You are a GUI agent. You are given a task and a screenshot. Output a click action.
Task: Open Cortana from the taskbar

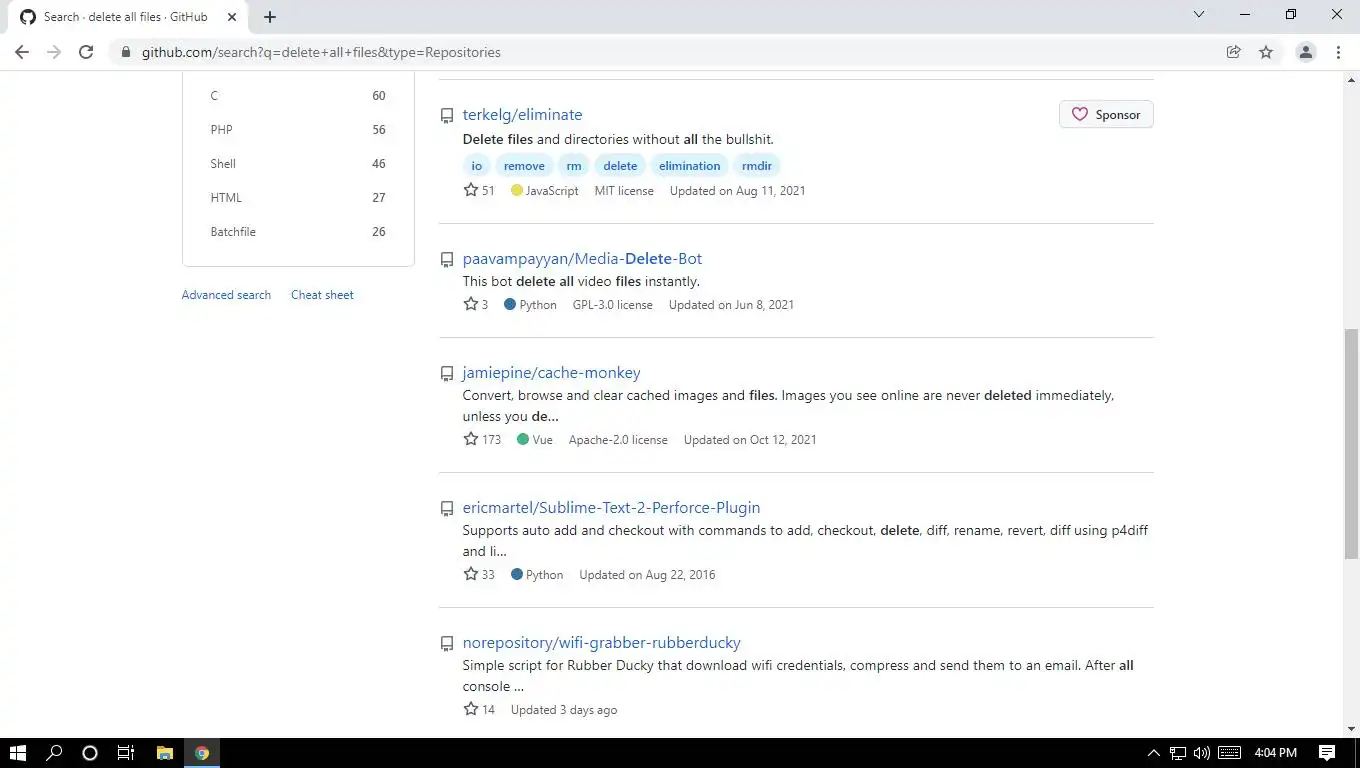[89, 753]
